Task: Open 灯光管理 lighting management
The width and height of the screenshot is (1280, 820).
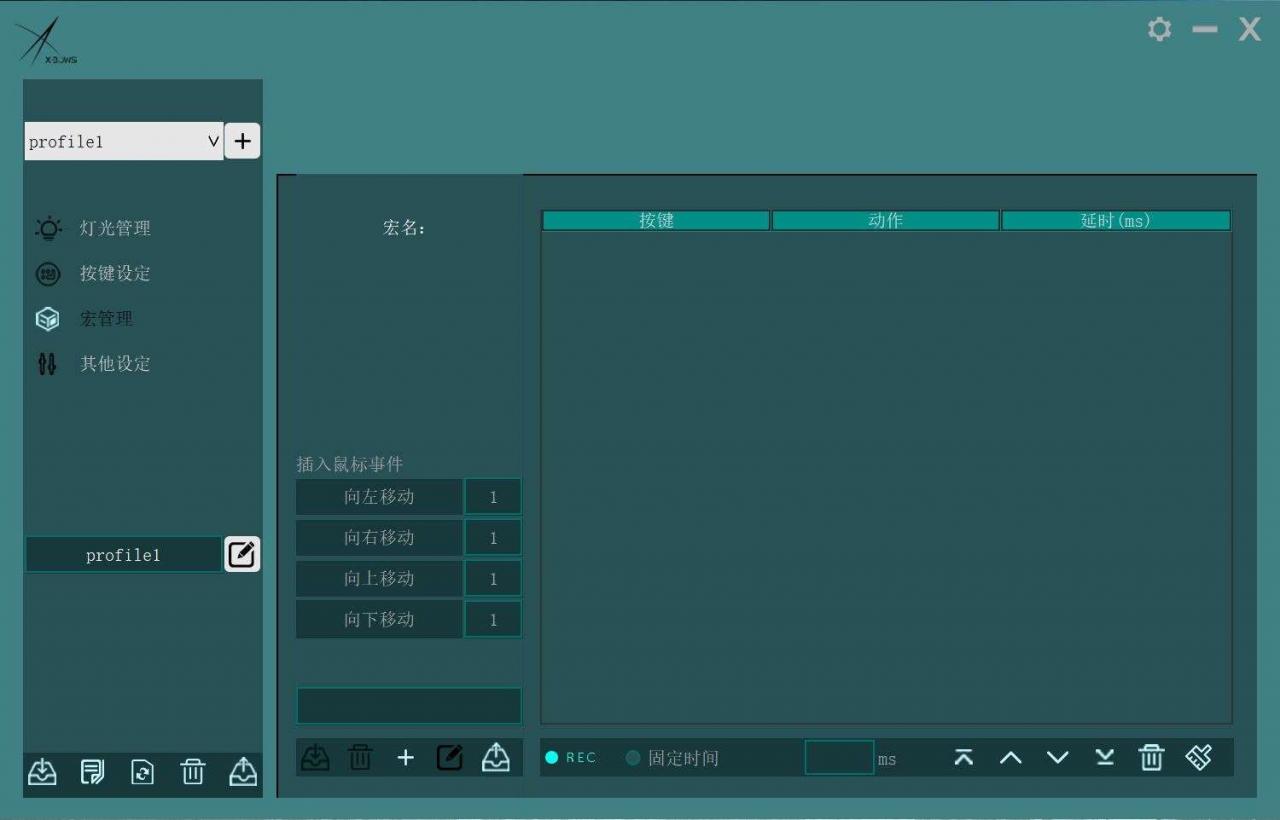Action: tap(115, 228)
